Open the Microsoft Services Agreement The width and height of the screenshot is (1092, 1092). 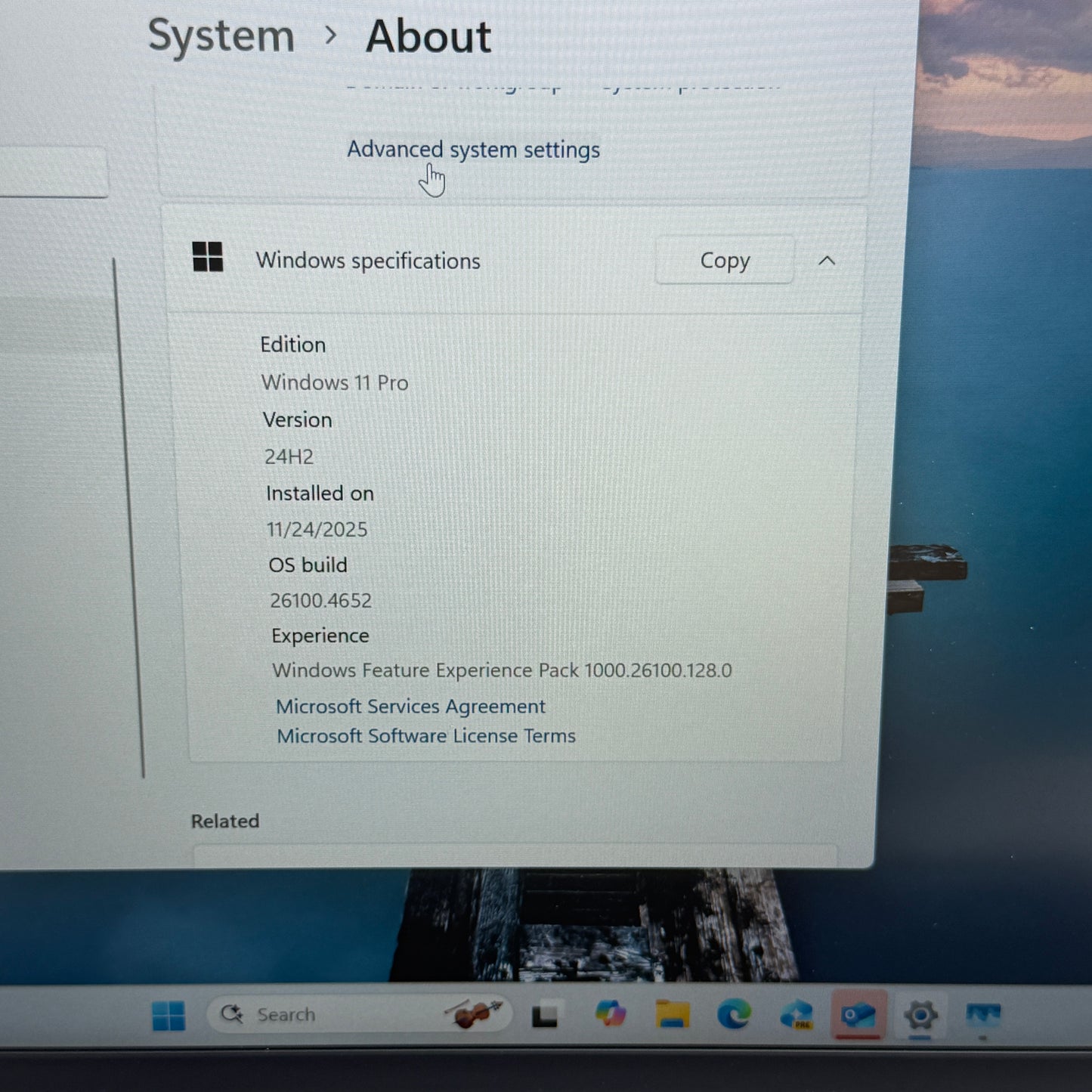pos(411,706)
